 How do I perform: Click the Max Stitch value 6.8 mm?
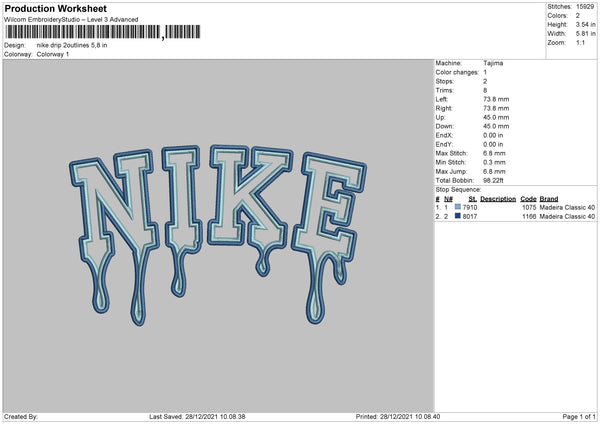[x=494, y=153]
